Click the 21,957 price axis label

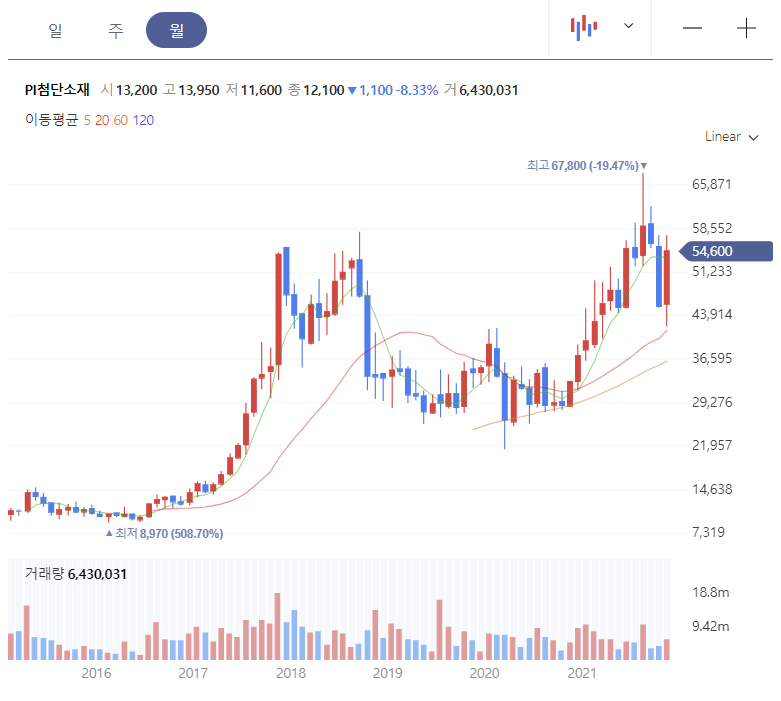click(x=712, y=445)
